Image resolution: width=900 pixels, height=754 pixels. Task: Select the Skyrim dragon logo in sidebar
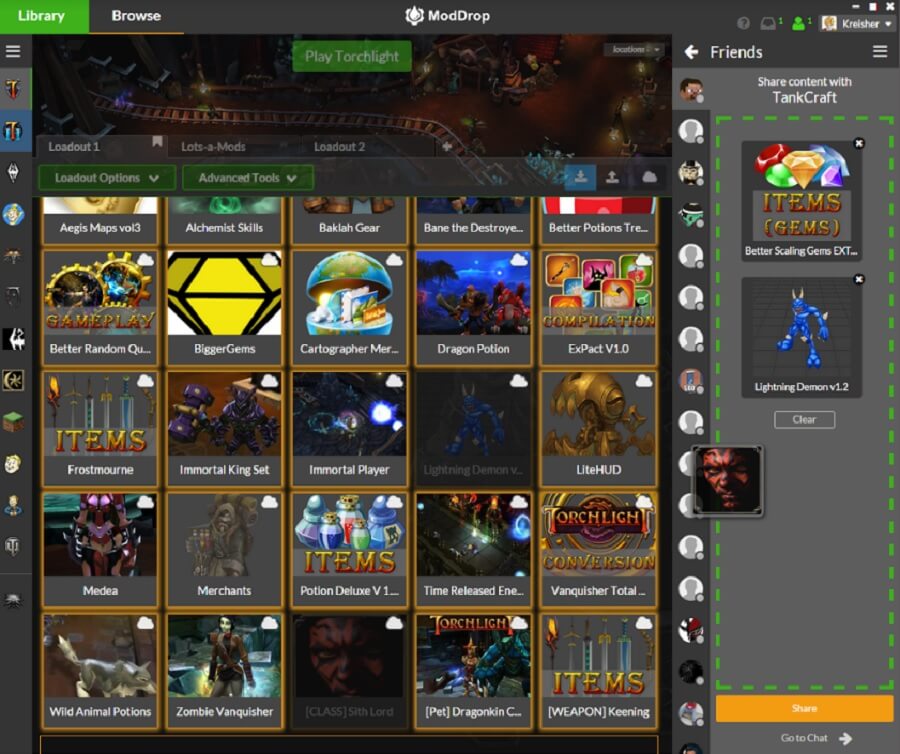coord(13,172)
